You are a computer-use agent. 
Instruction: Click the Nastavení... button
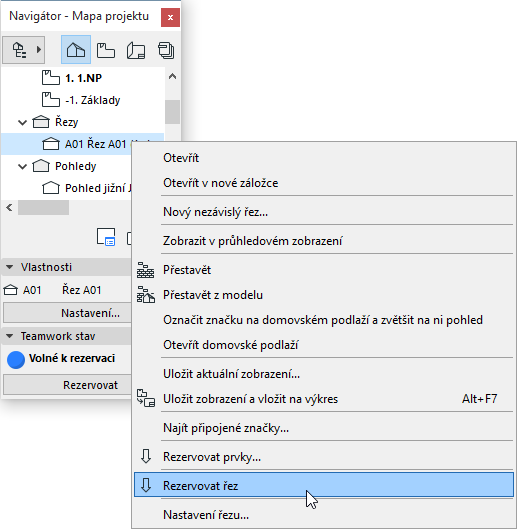coord(67,313)
